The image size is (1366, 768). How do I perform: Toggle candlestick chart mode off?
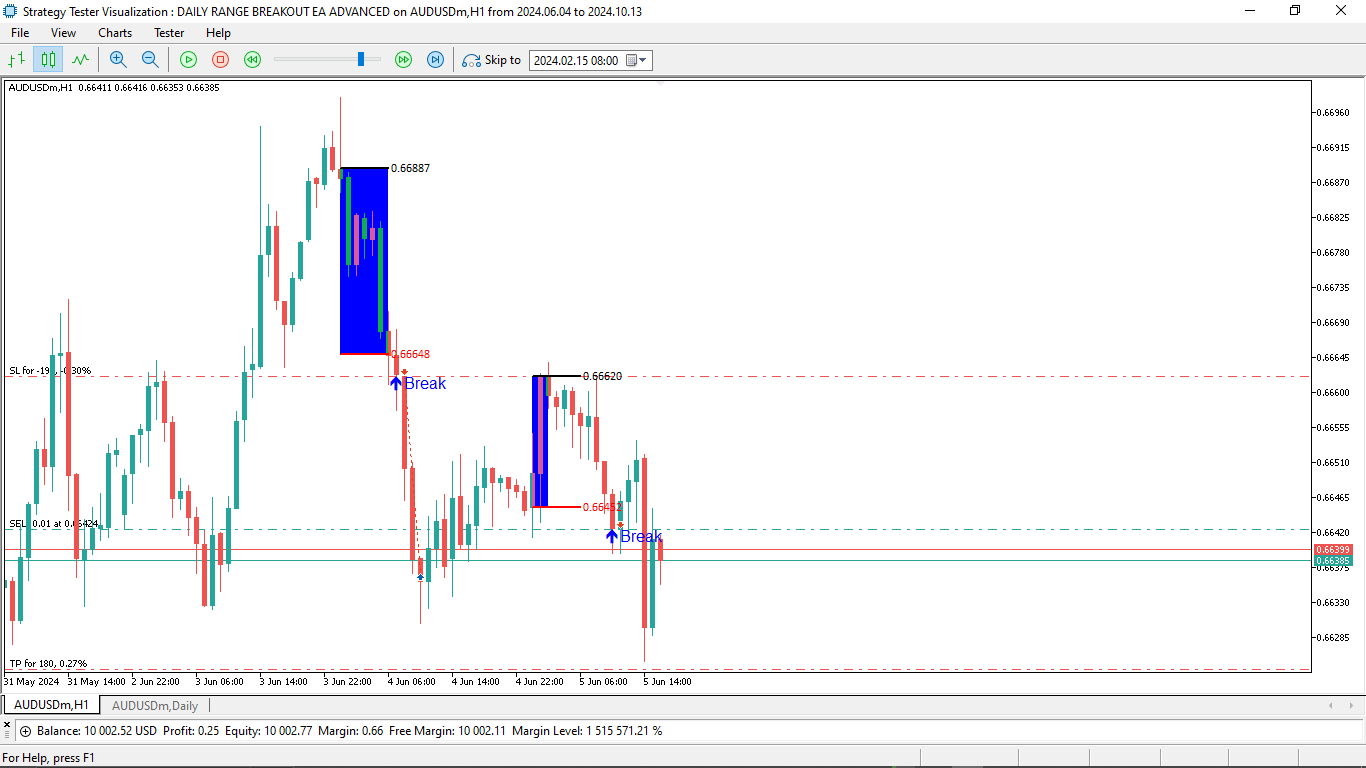coord(47,60)
